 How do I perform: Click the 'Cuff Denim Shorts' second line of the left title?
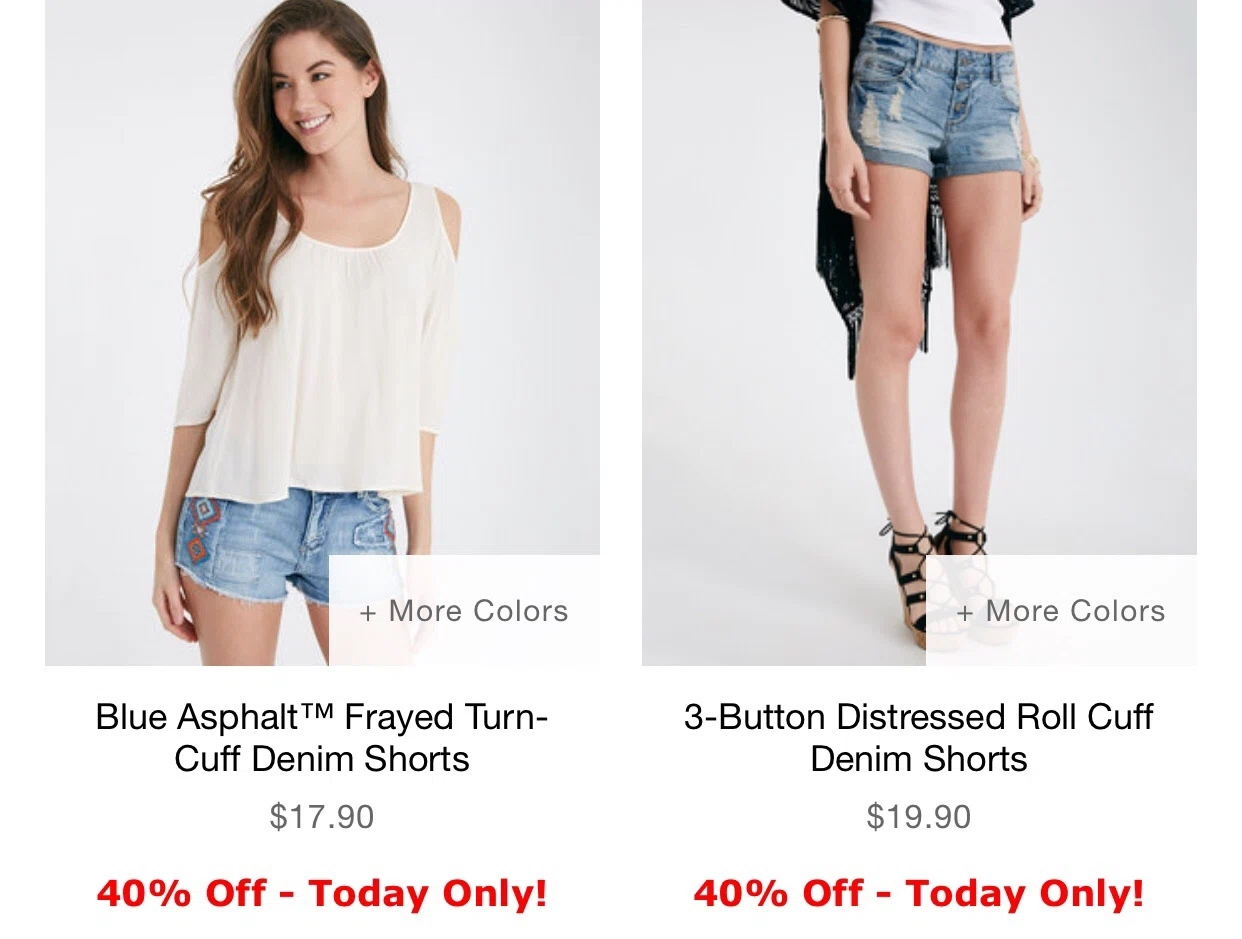tap(322, 758)
